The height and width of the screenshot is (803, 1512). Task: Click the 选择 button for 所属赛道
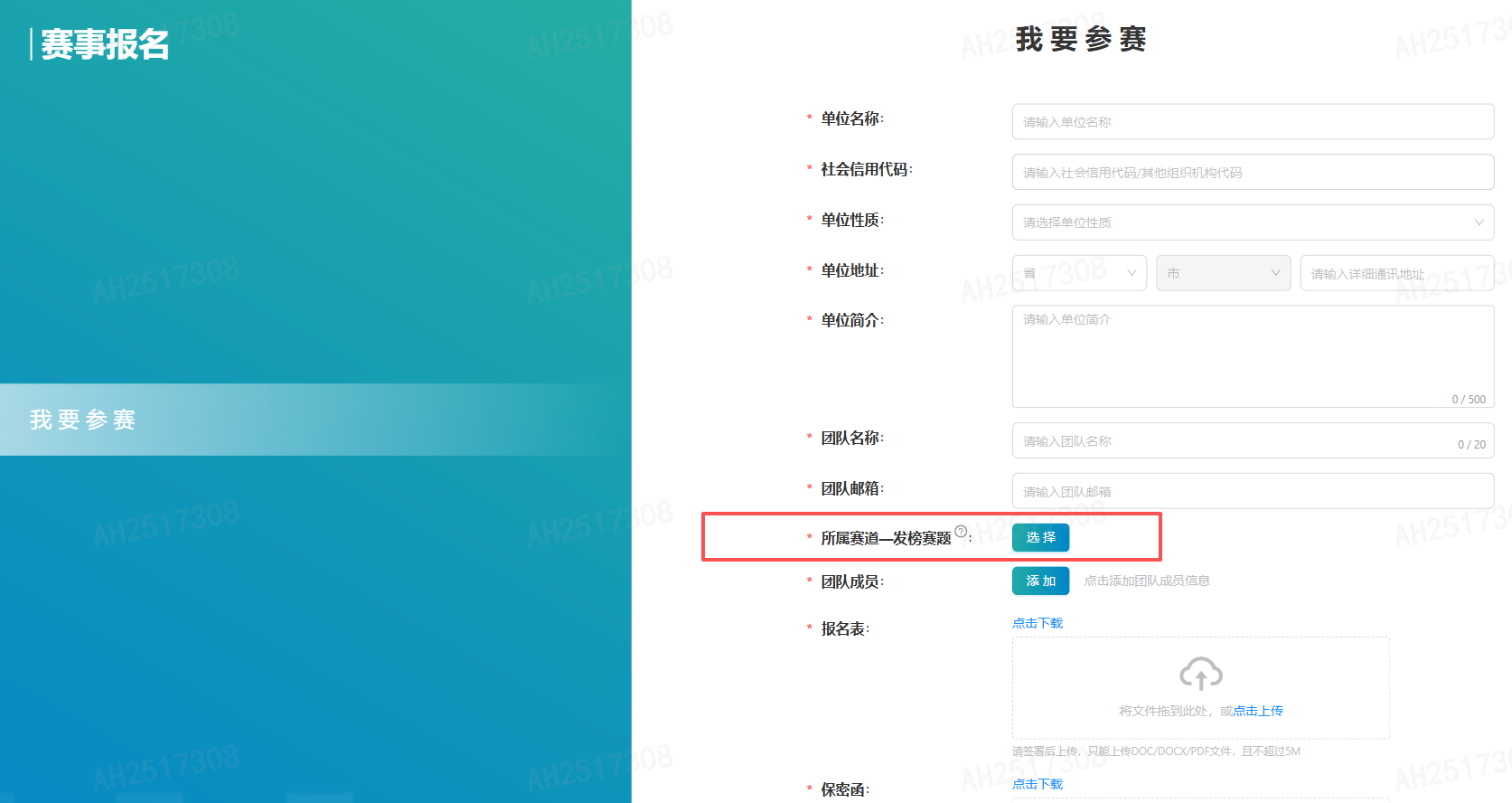point(1040,537)
